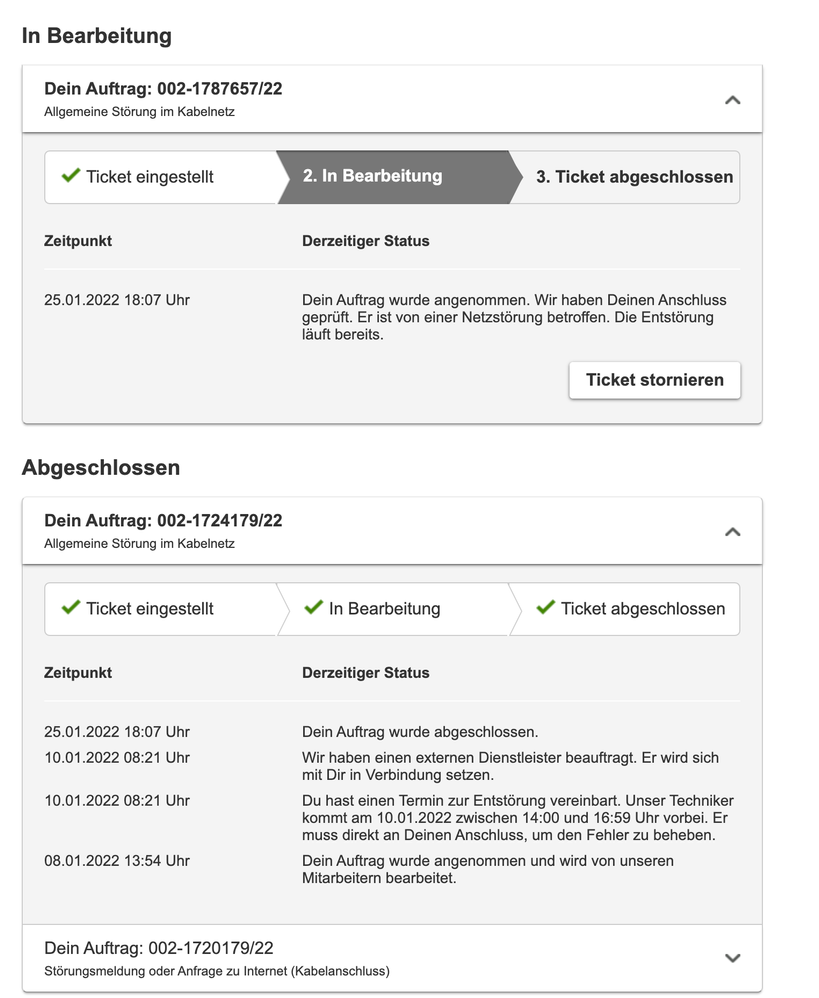
Task: Click 'Derzeitiger Status' header in completed ticket
Action: (365, 673)
